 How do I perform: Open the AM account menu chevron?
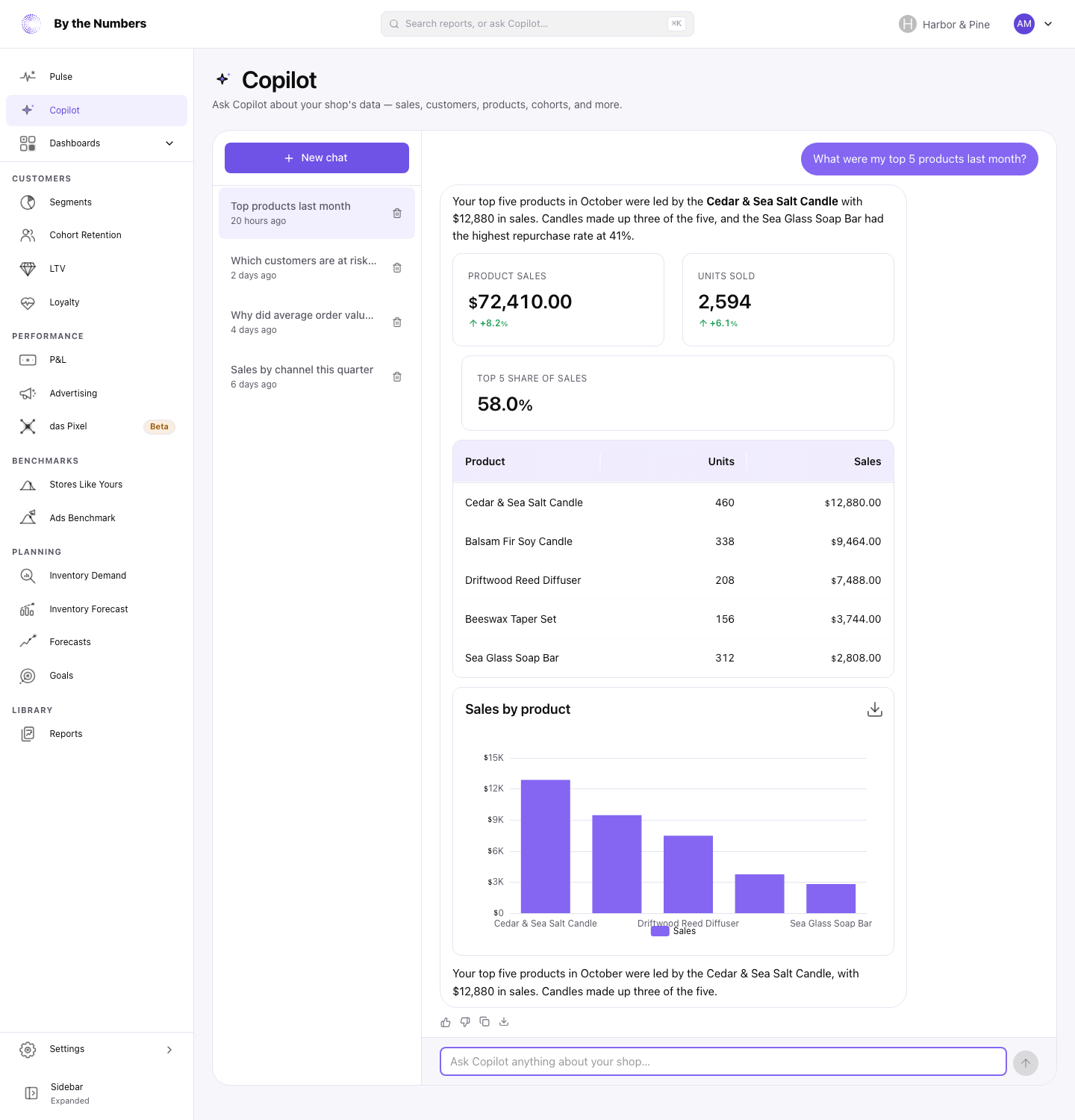[x=1048, y=24]
